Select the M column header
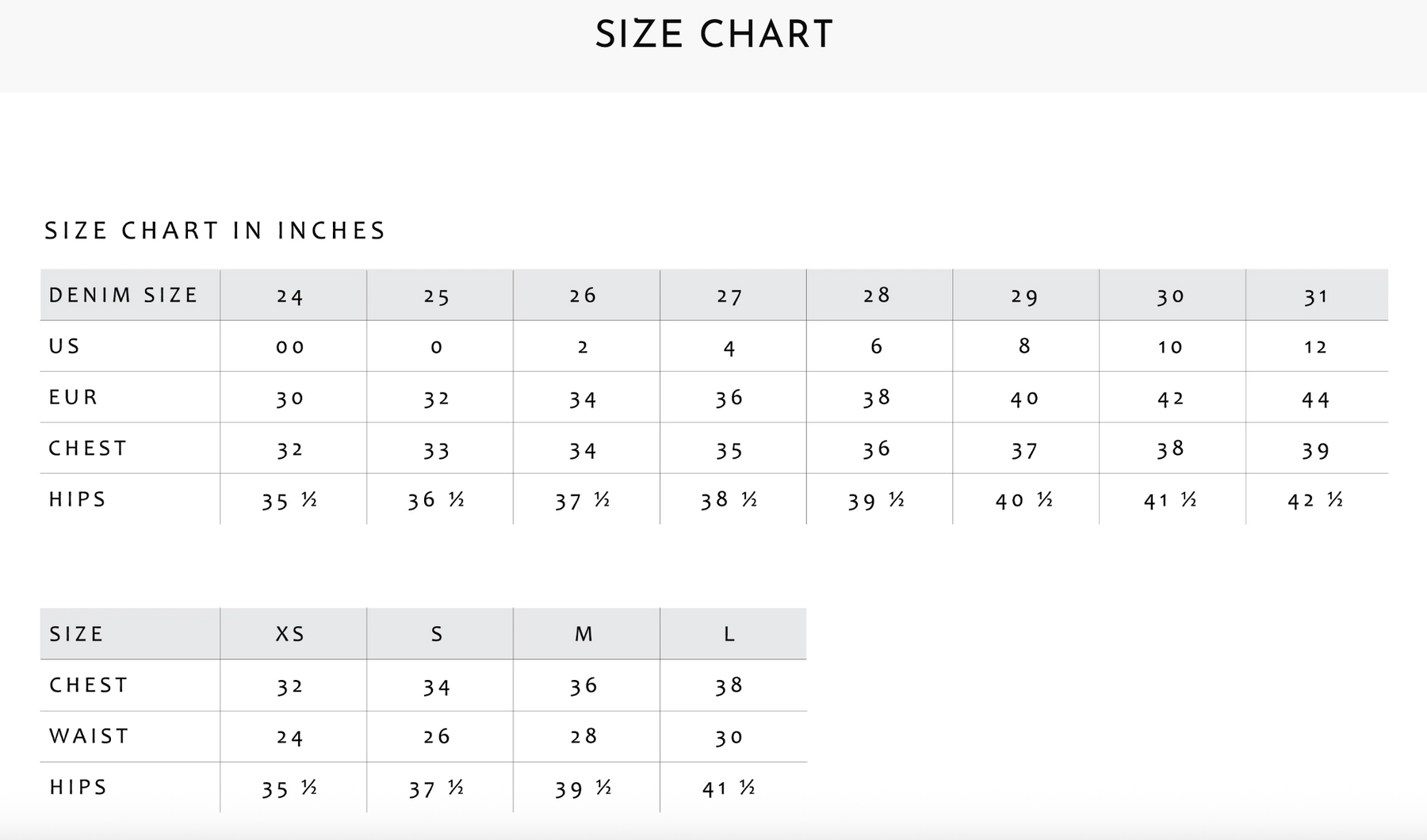This screenshot has width=1427, height=840. point(583,634)
